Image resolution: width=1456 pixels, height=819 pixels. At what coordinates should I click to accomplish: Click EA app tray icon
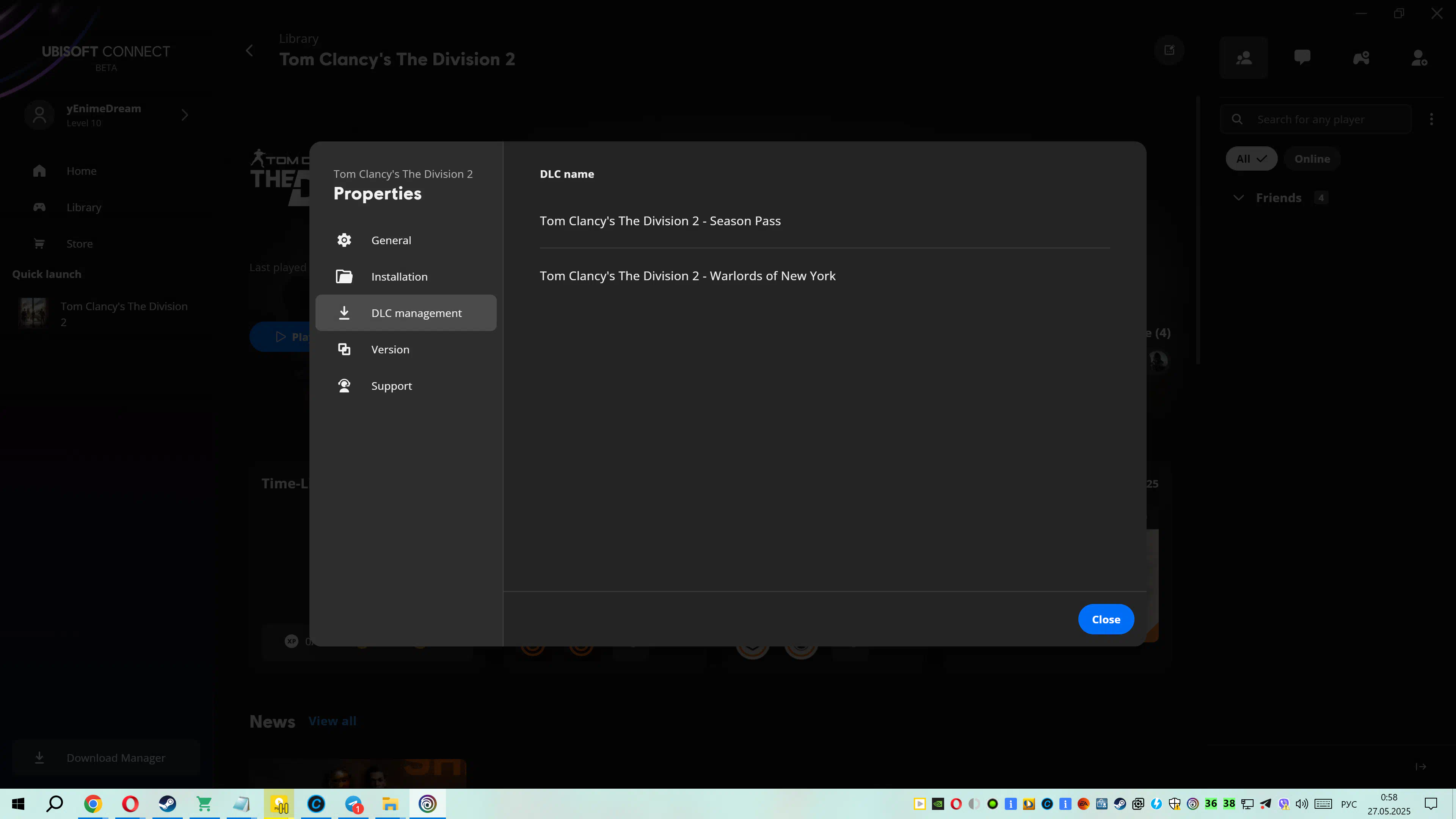(1083, 804)
